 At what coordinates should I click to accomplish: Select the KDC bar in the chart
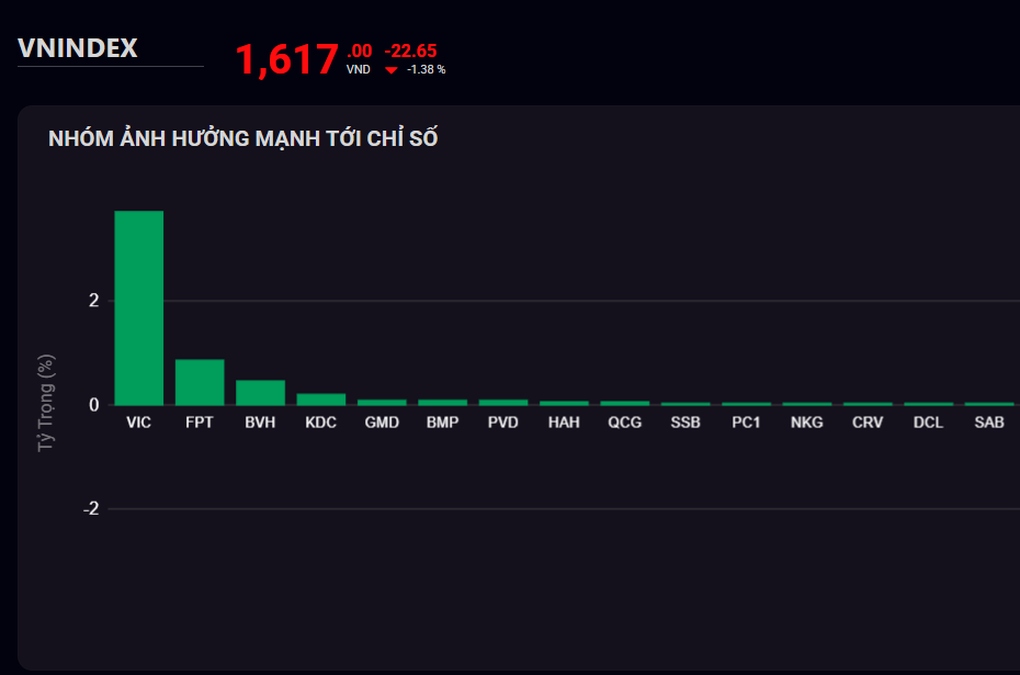pyautogui.click(x=321, y=399)
